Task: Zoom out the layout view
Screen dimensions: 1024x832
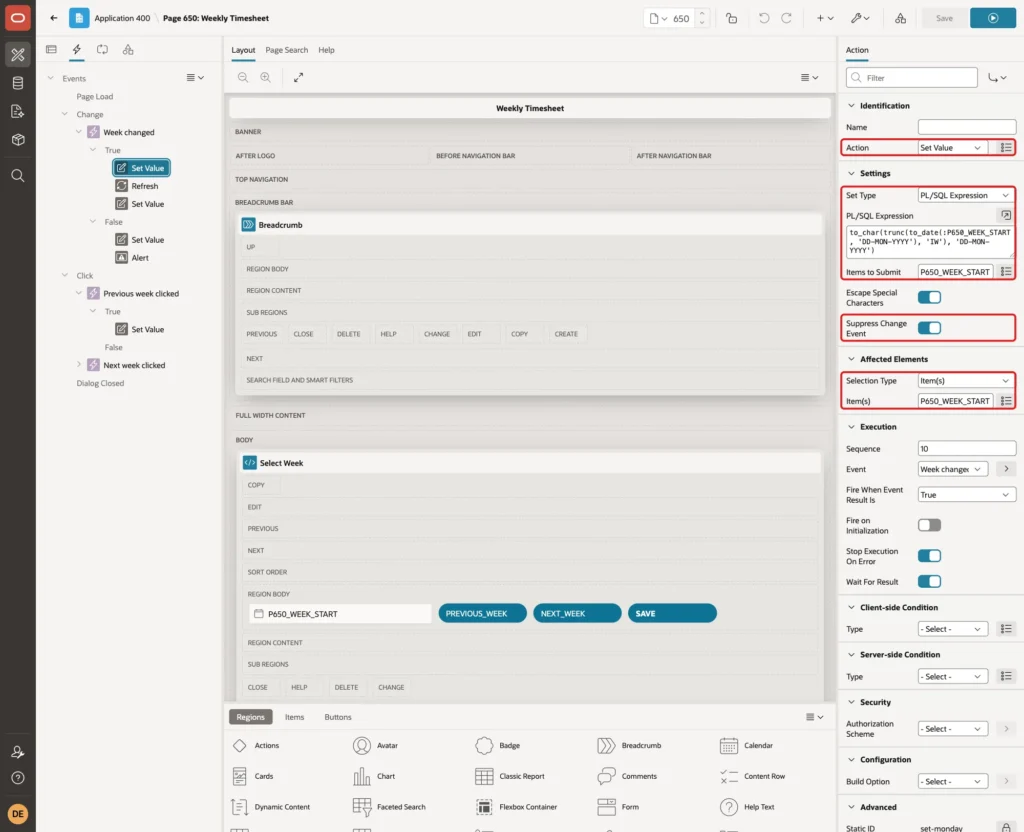Action: coord(243,77)
